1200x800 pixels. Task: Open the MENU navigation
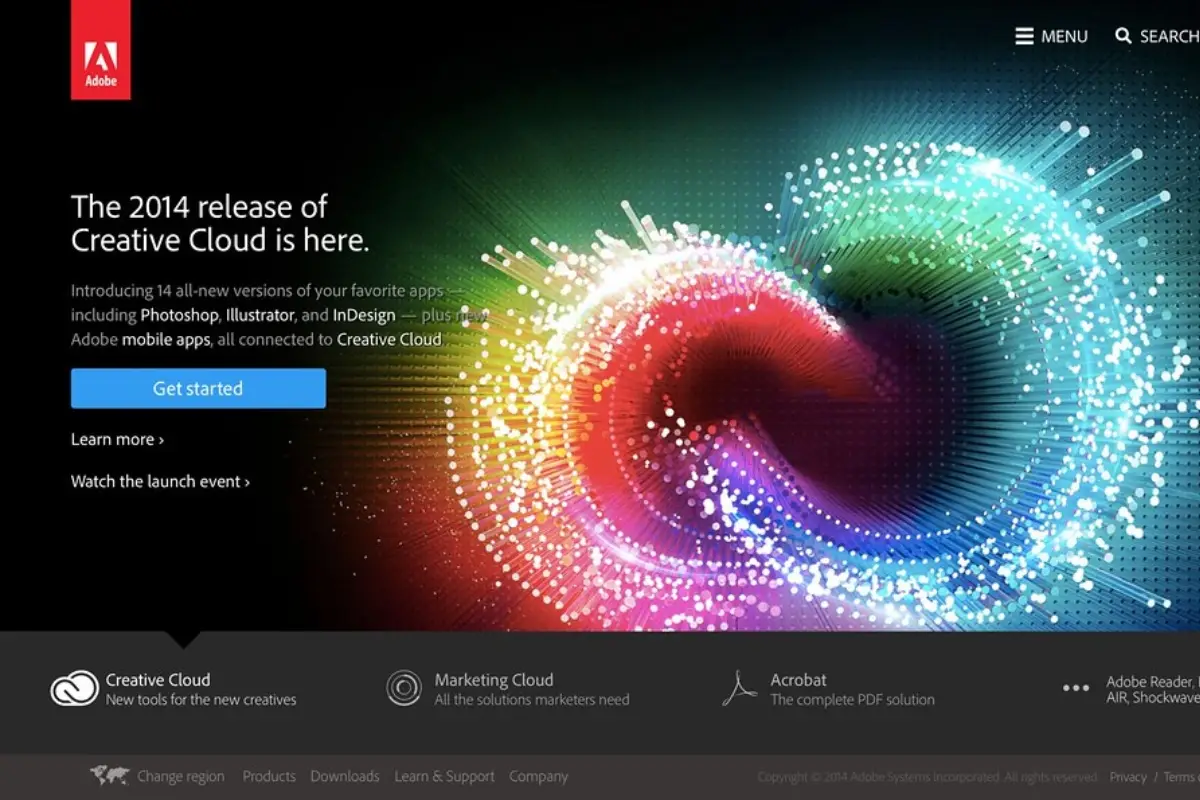tap(1064, 36)
